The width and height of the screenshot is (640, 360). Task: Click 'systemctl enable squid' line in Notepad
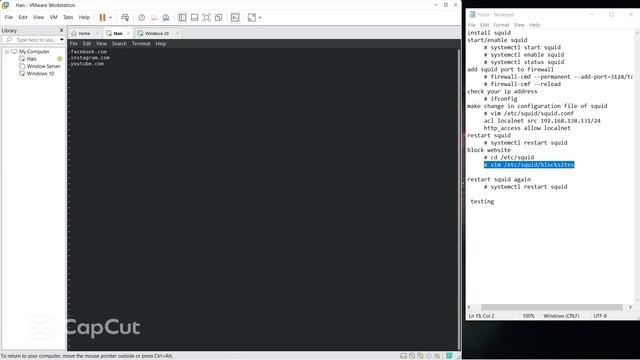pyautogui.click(x=524, y=55)
